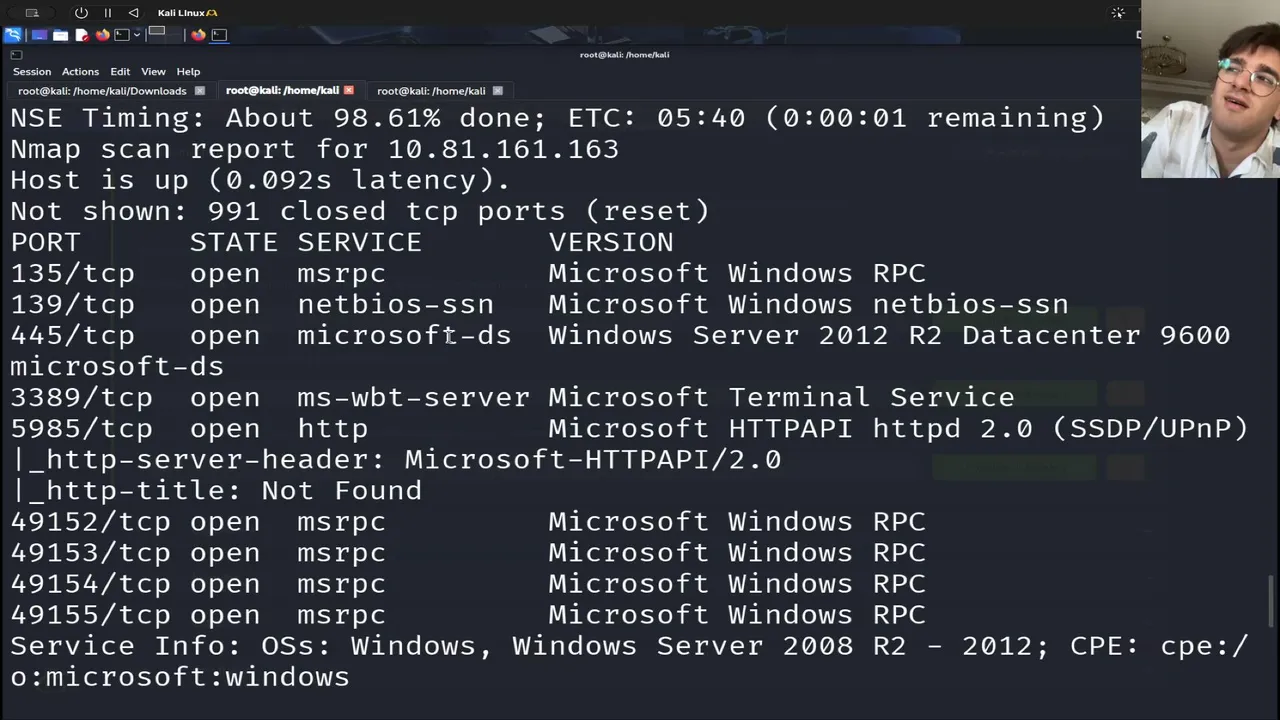Click the back triangle icon in the VM toolbar

pyautogui.click(x=134, y=13)
